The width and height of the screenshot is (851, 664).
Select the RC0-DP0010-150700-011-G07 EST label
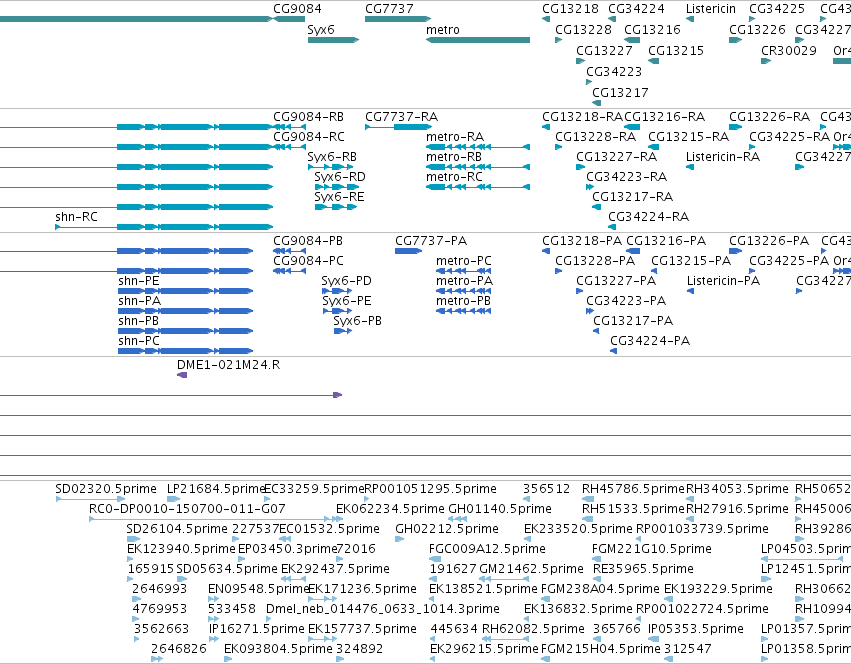(x=187, y=509)
